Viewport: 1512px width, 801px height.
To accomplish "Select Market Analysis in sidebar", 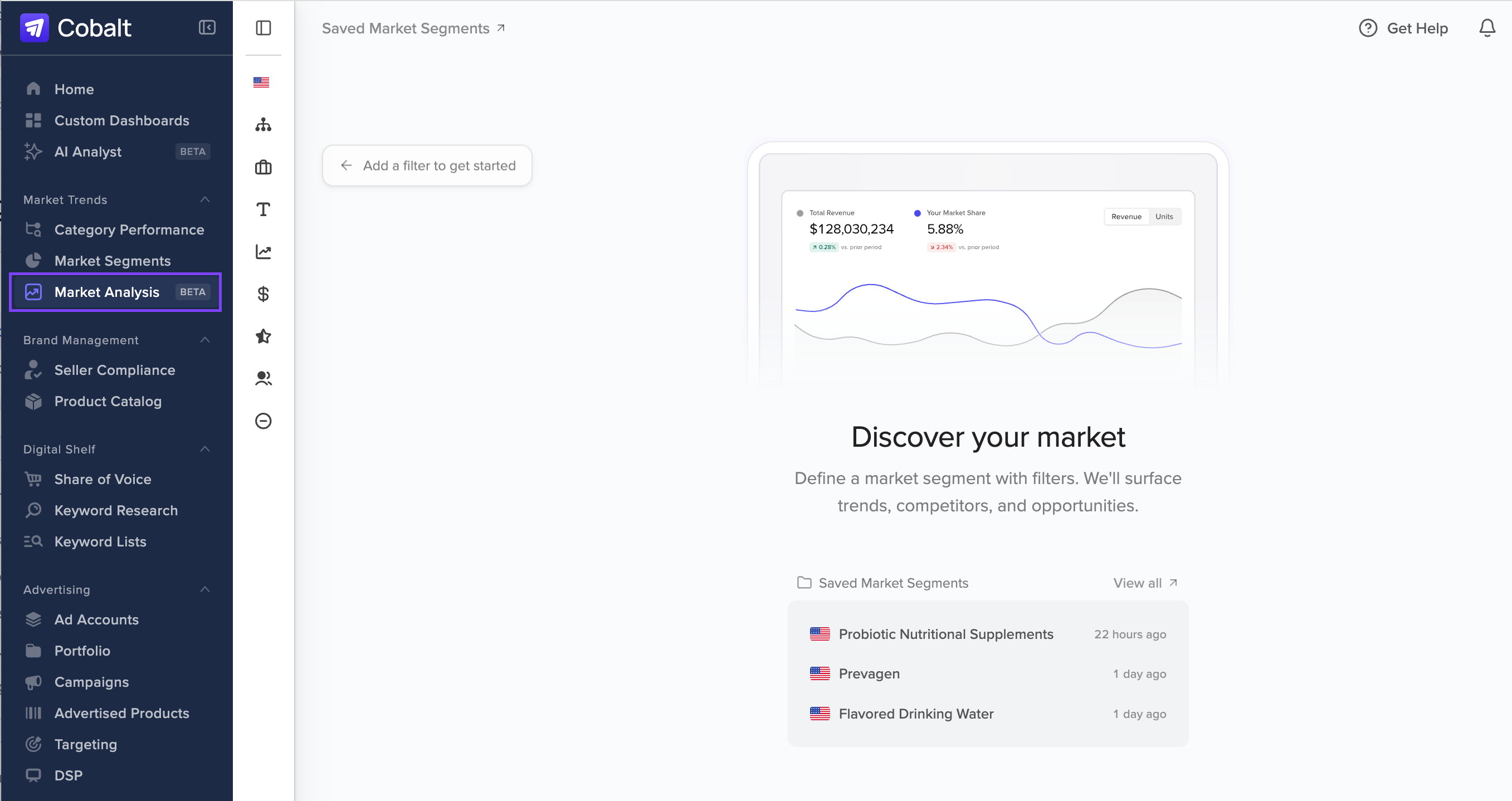I will 116,292.
